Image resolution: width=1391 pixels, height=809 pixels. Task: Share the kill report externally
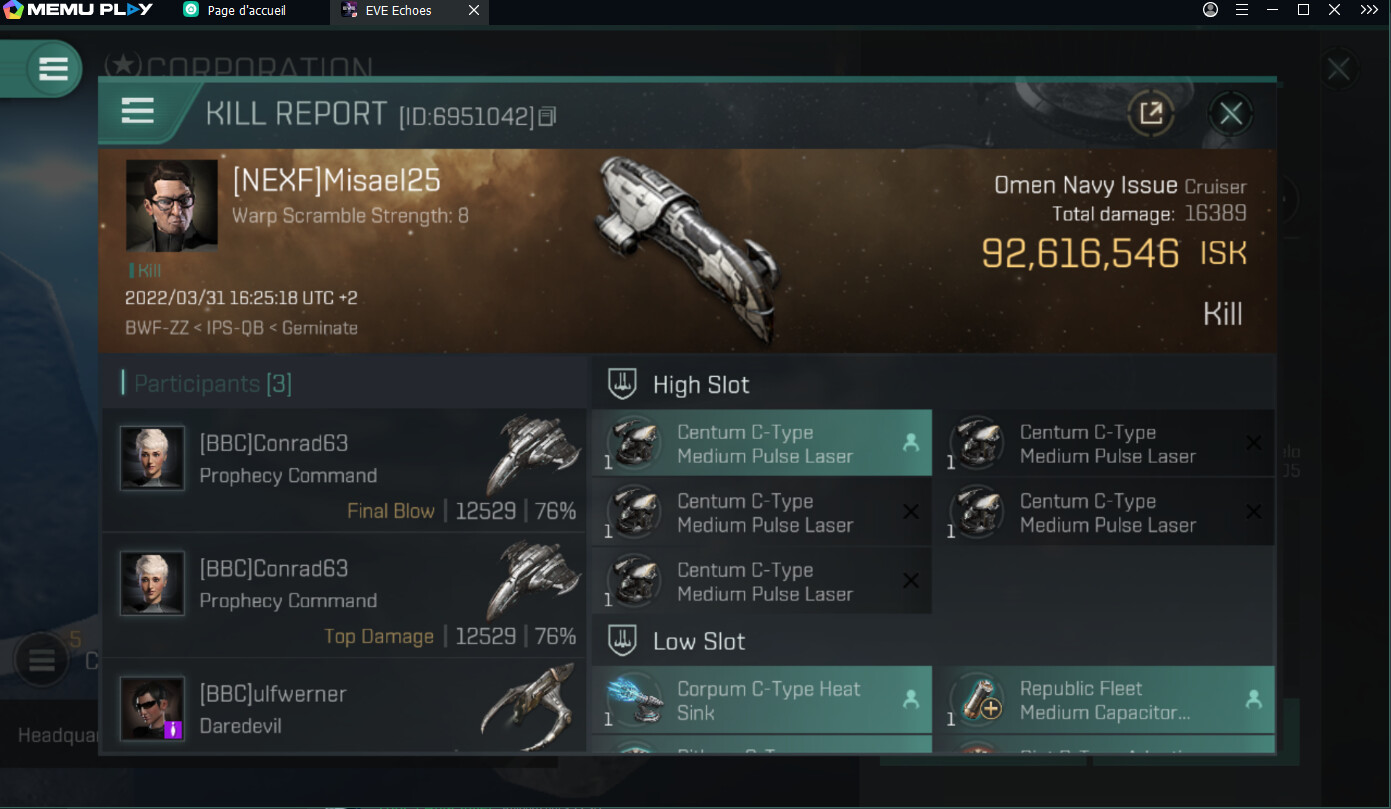[x=1151, y=113]
